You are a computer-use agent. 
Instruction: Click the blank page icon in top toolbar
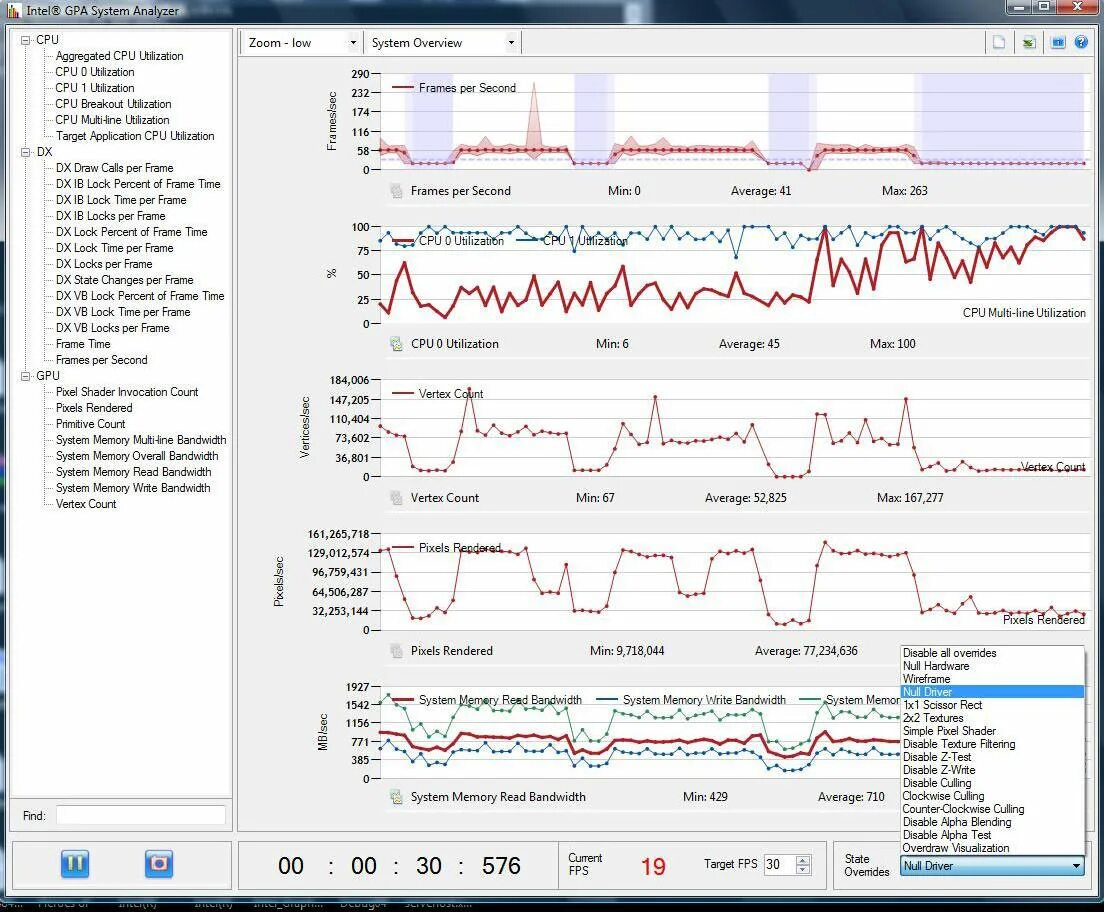998,42
